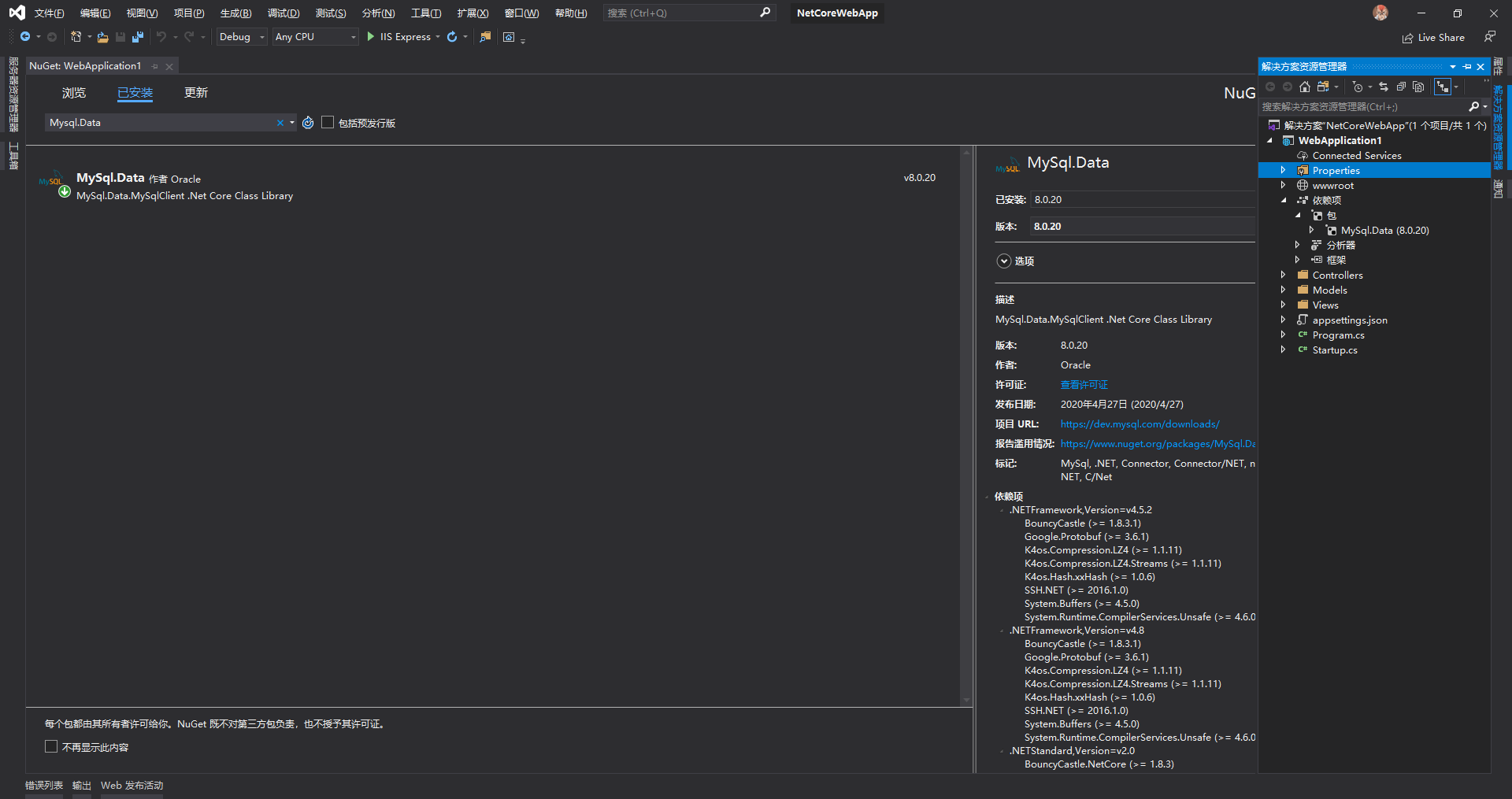Open the 版本 version dropdown showing 8.0.20
This screenshot has height=799, width=1512.
point(1143,226)
